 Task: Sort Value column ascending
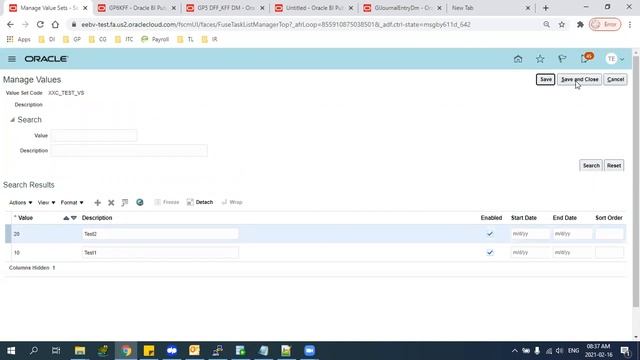pyautogui.click(x=66, y=218)
